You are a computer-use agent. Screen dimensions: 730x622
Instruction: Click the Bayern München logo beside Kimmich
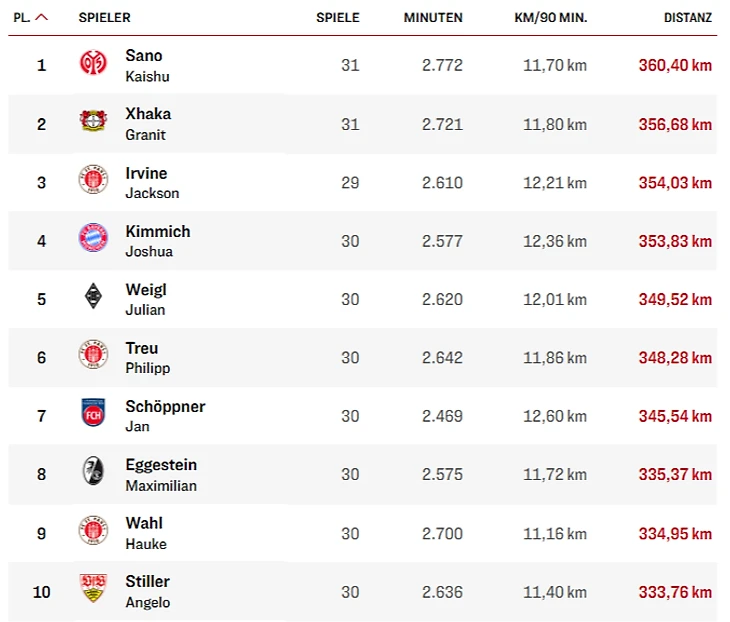93,239
